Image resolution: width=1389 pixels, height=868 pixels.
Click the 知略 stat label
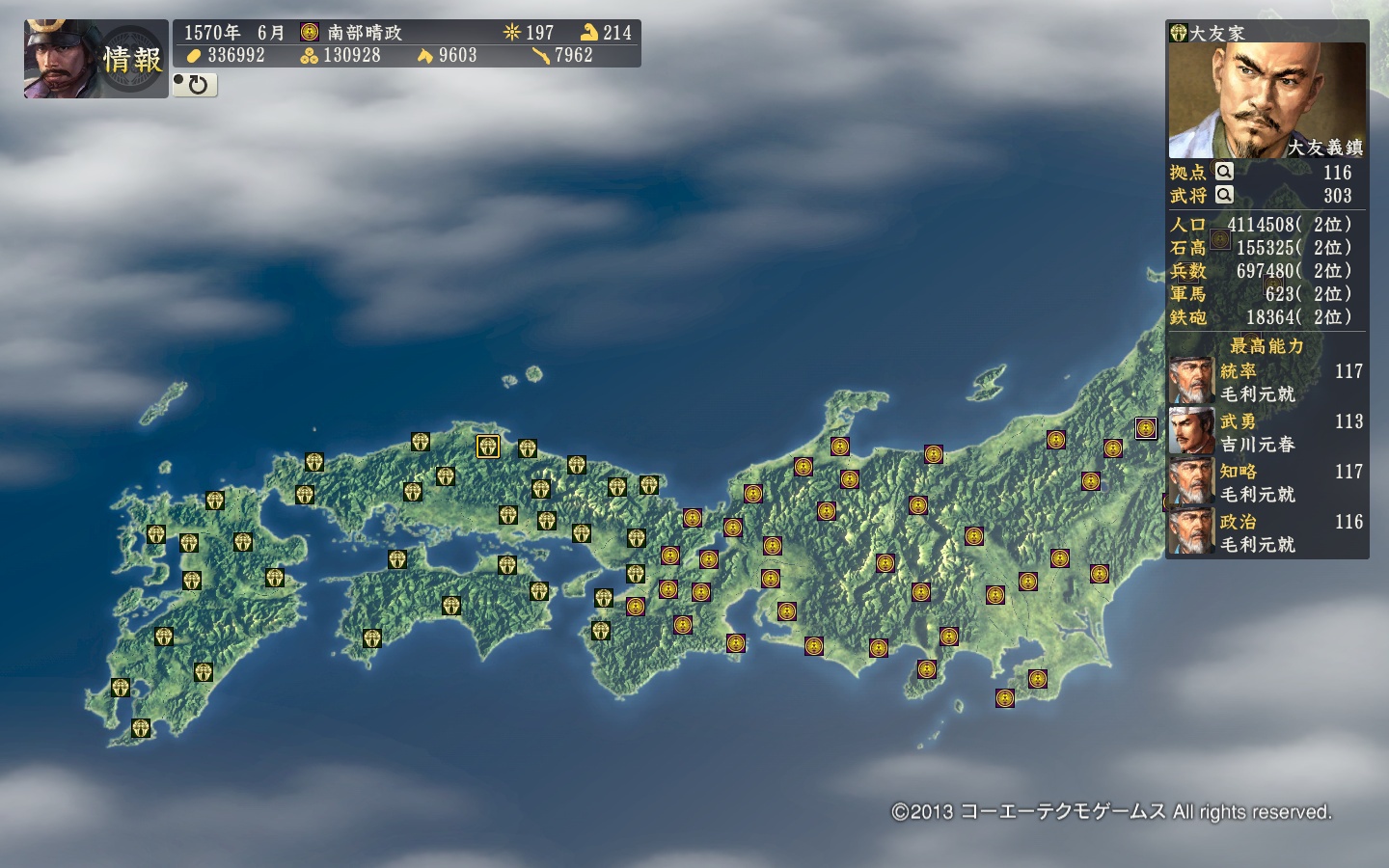pos(1239,472)
